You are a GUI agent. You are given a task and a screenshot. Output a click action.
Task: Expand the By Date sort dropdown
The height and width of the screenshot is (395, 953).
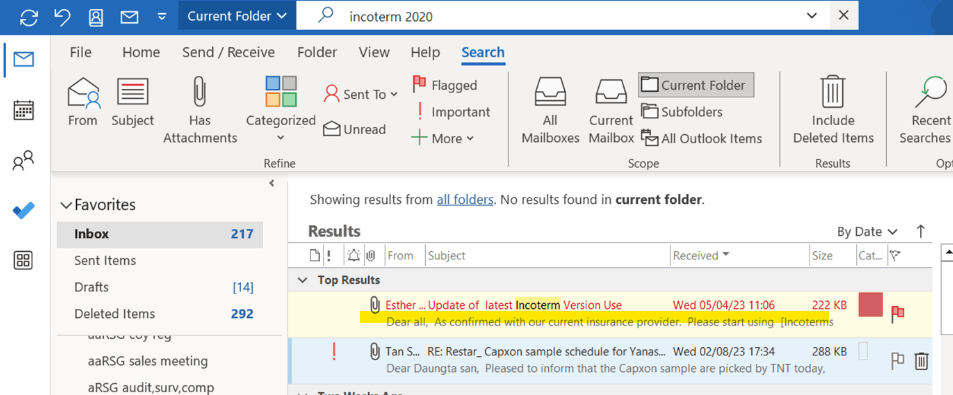867,232
